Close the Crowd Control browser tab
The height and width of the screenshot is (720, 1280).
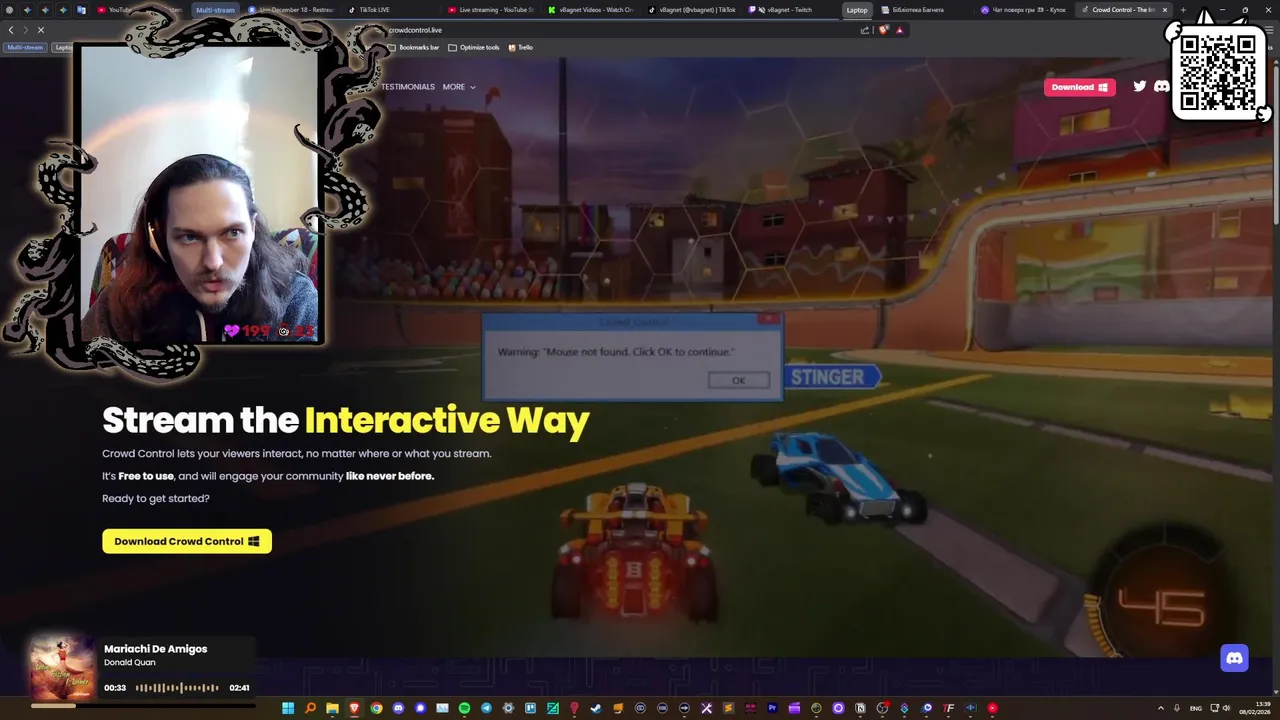pyautogui.click(x=1164, y=10)
